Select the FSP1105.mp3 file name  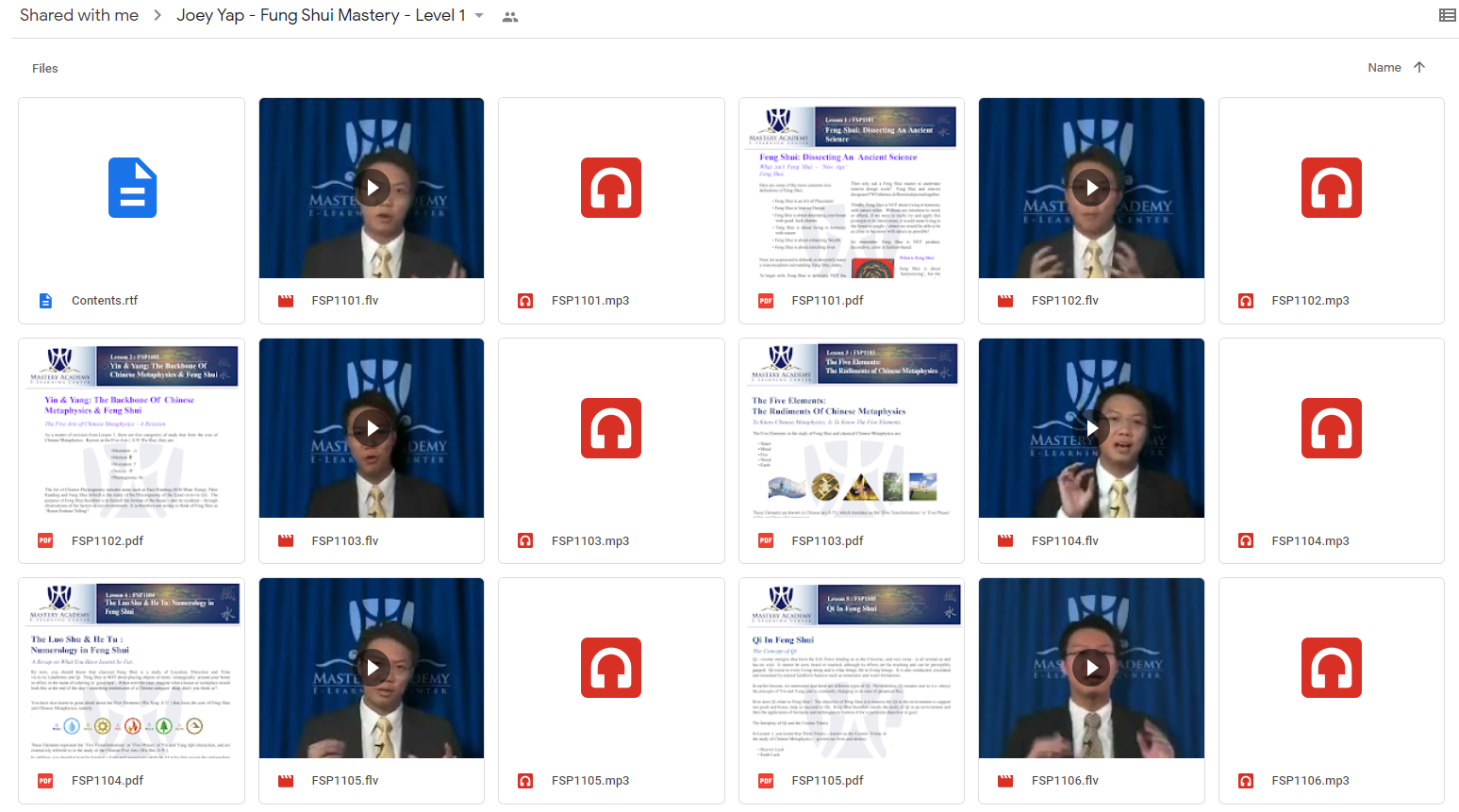tap(590, 781)
